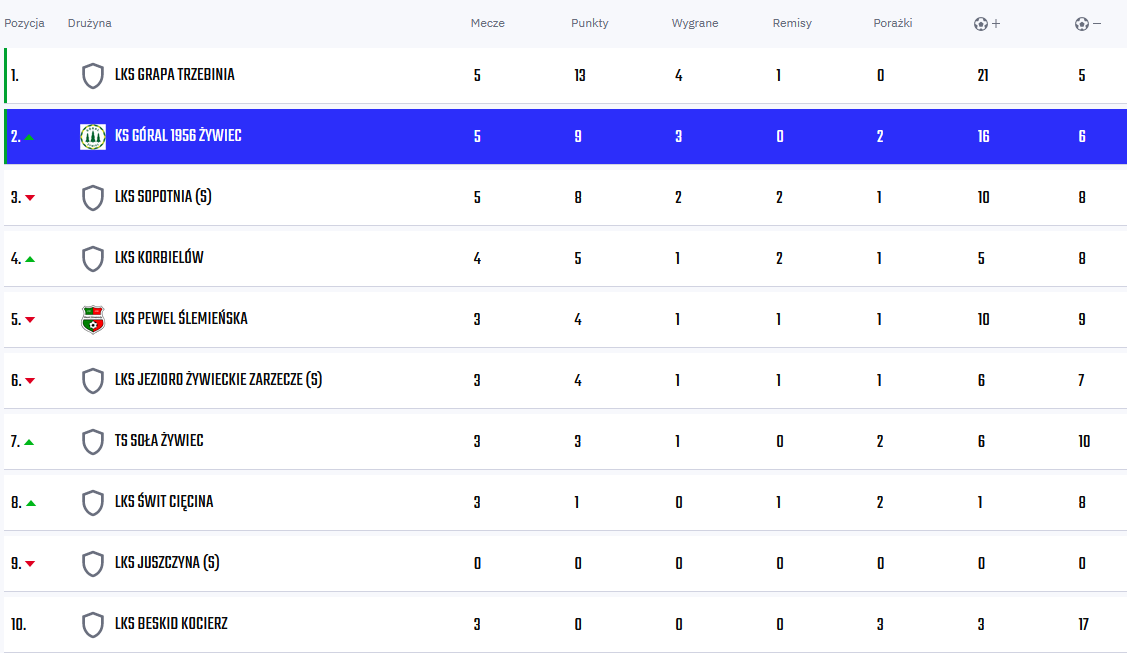Image resolution: width=1127 pixels, height=653 pixels.
Task: Click the green up arrow beside position 8
Action: (x=31, y=504)
